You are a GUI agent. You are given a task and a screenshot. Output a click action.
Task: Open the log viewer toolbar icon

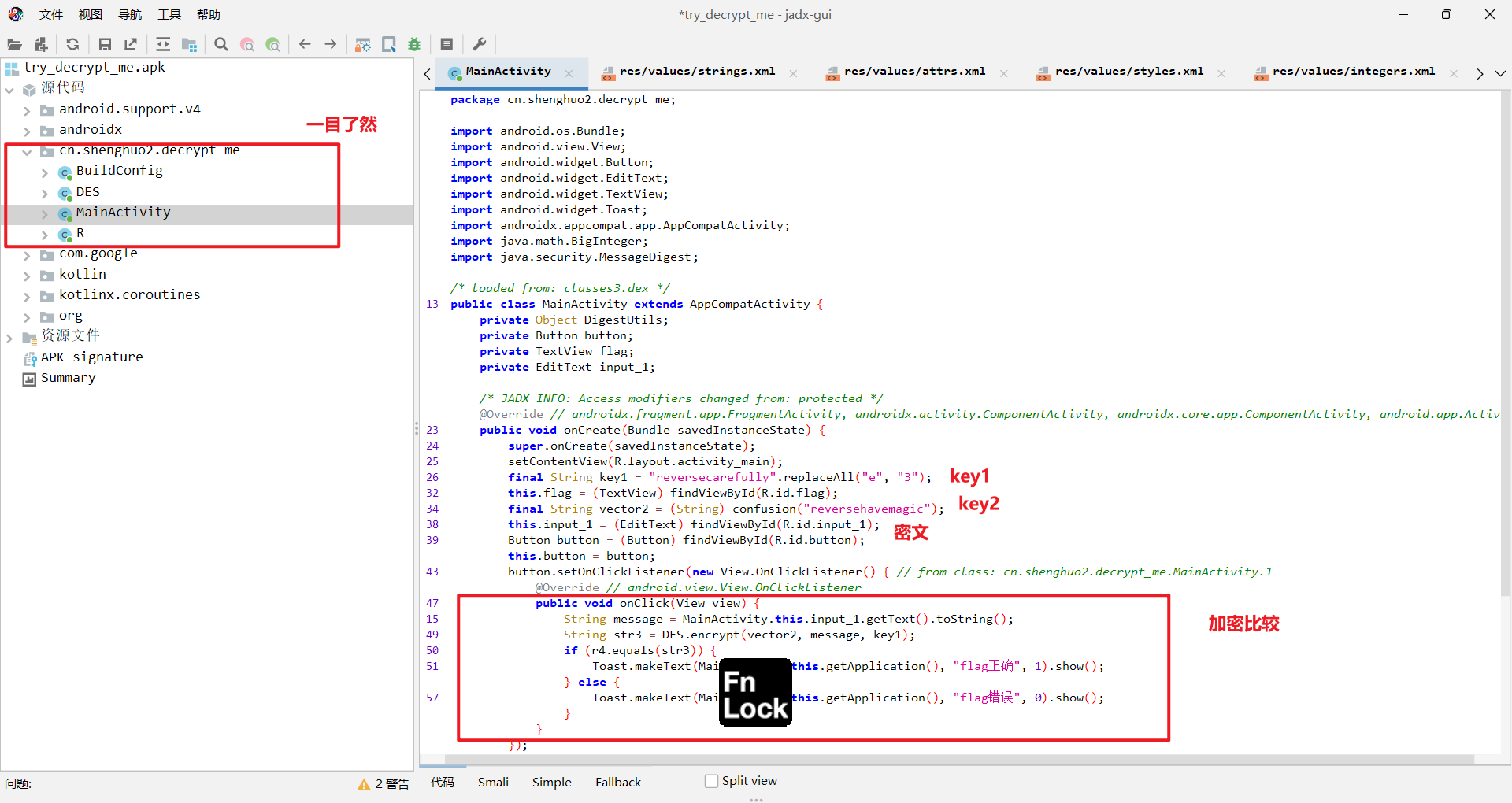click(447, 44)
